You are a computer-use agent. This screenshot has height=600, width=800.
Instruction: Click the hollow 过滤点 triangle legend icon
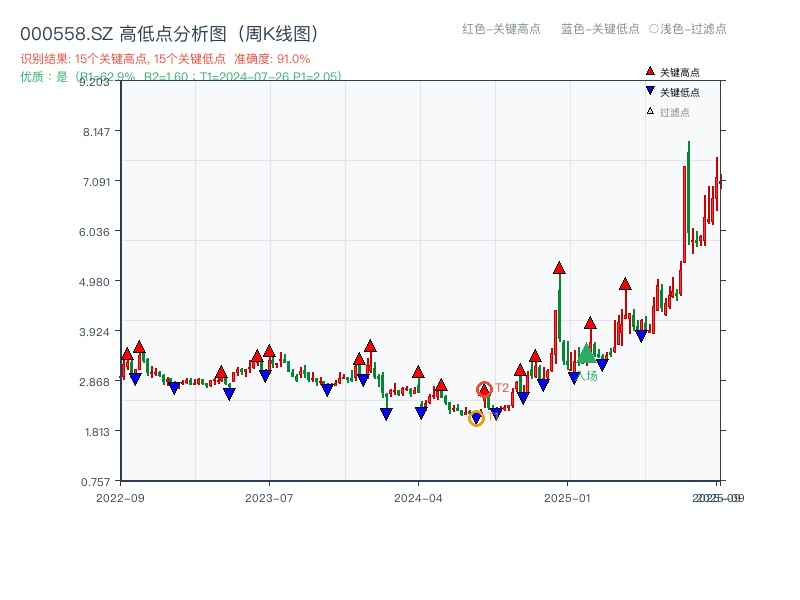click(x=650, y=111)
